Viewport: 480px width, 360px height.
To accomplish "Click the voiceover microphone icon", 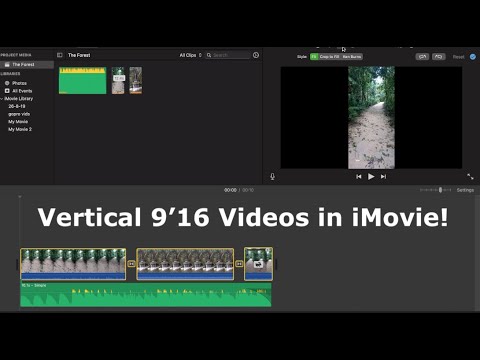I will tap(272, 176).
